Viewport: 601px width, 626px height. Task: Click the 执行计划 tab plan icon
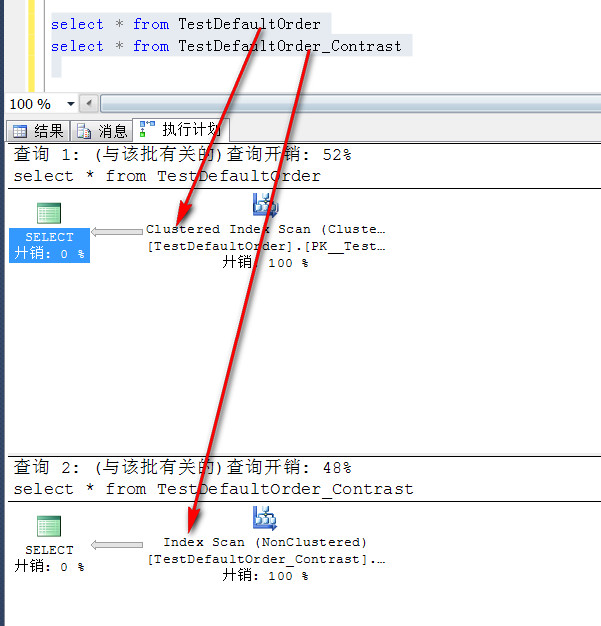click(x=147, y=129)
